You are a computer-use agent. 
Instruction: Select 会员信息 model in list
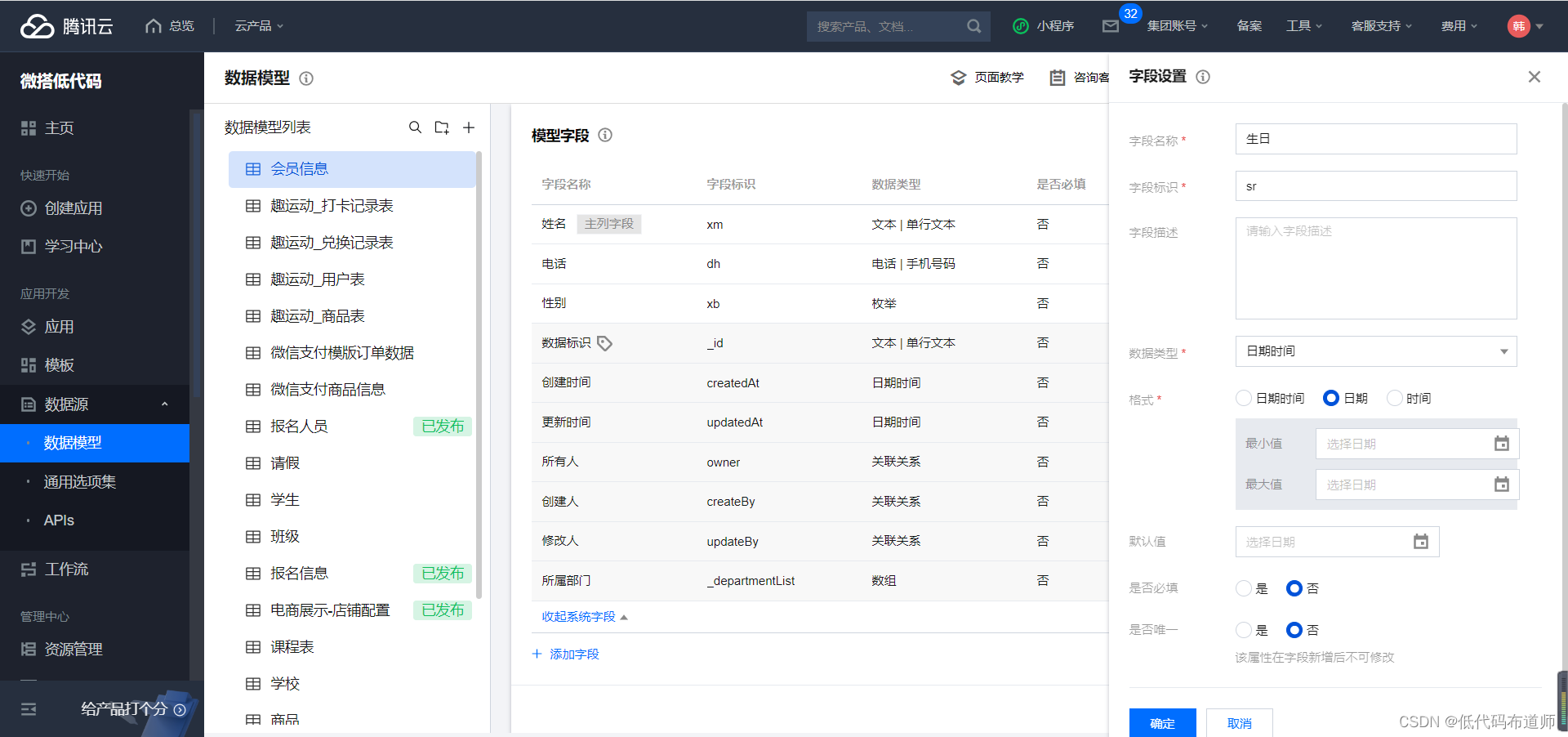[352, 169]
